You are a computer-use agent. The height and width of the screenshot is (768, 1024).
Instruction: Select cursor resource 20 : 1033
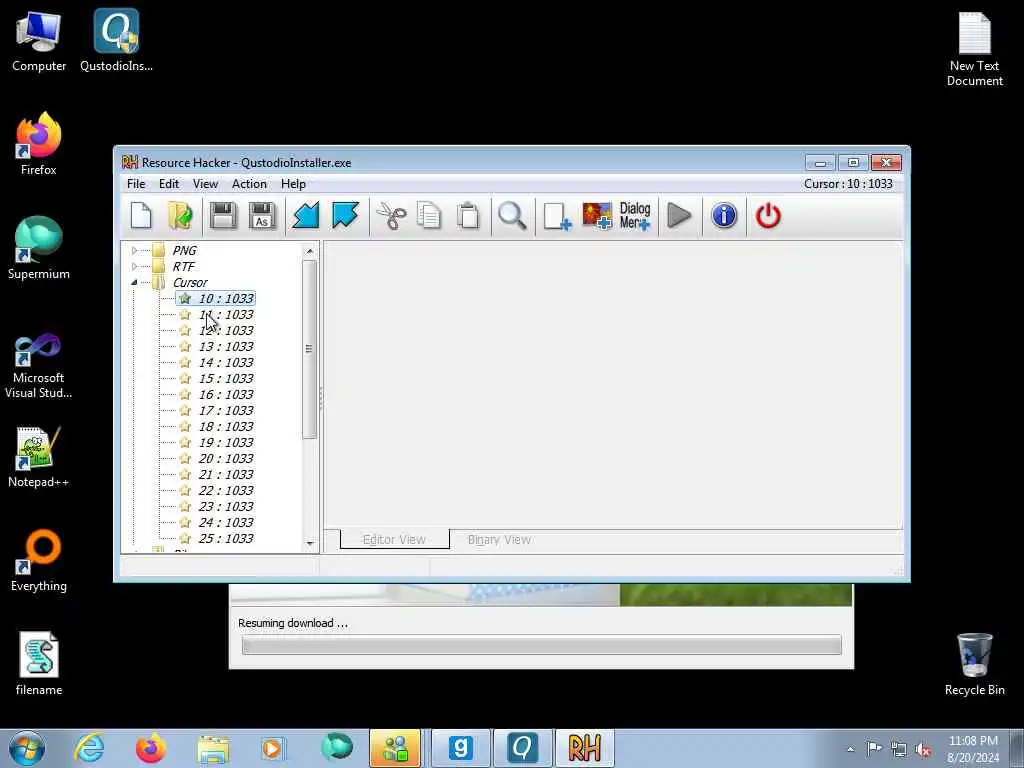point(225,458)
